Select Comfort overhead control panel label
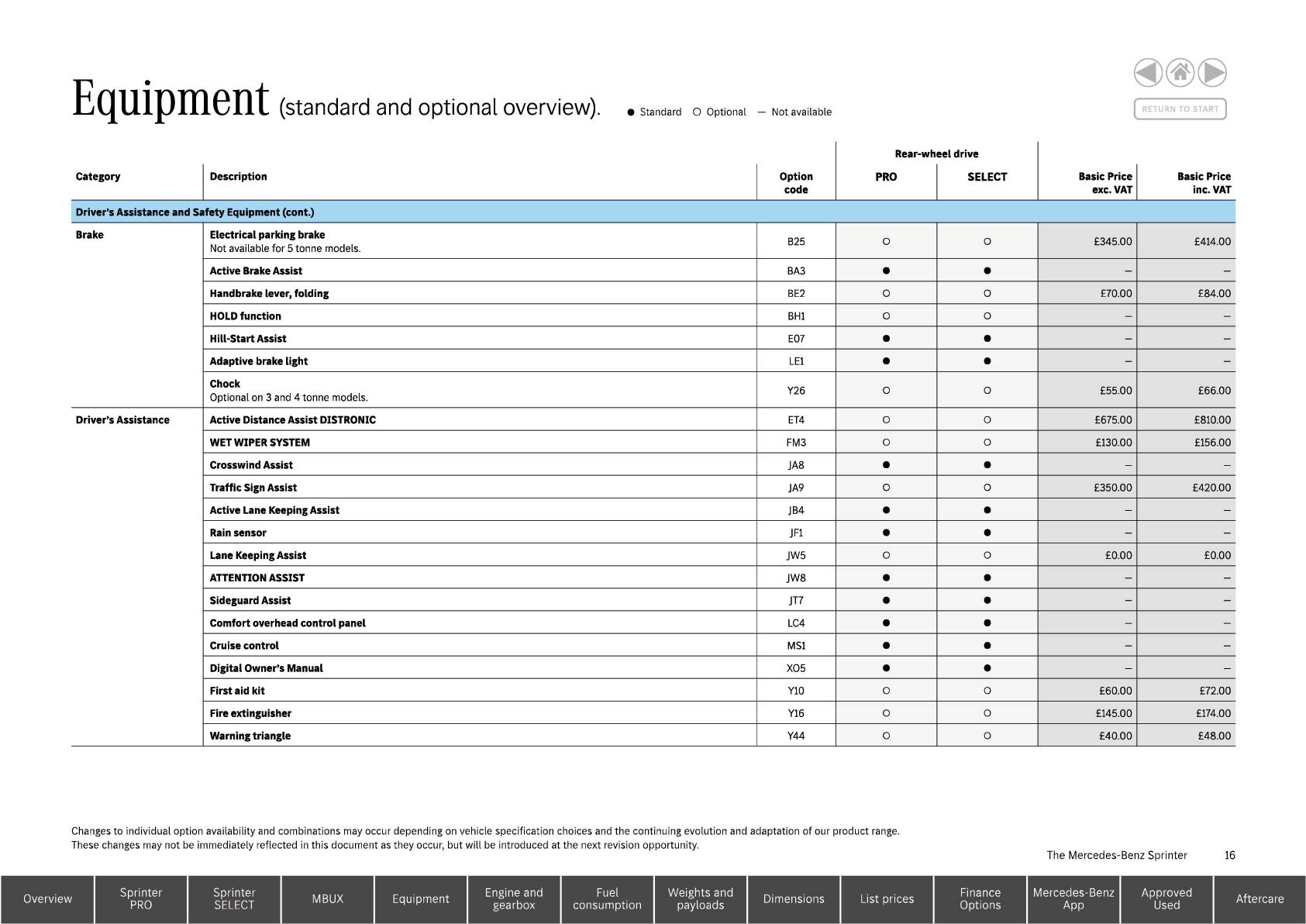Image resolution: width=1306 pixels, height=924 pixels. 288,622
